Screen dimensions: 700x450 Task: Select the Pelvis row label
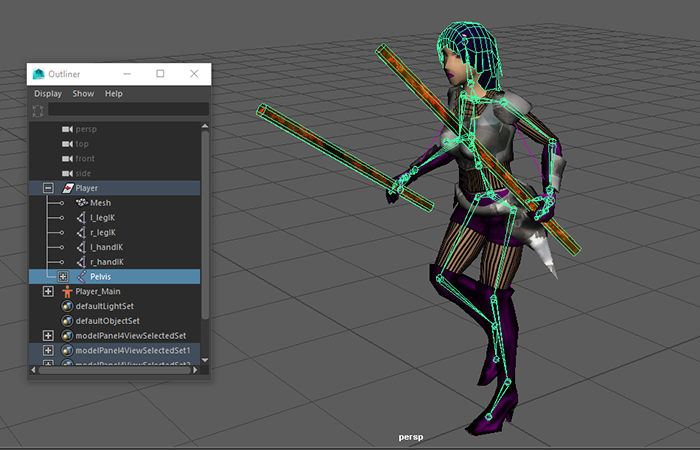point(100,277)
